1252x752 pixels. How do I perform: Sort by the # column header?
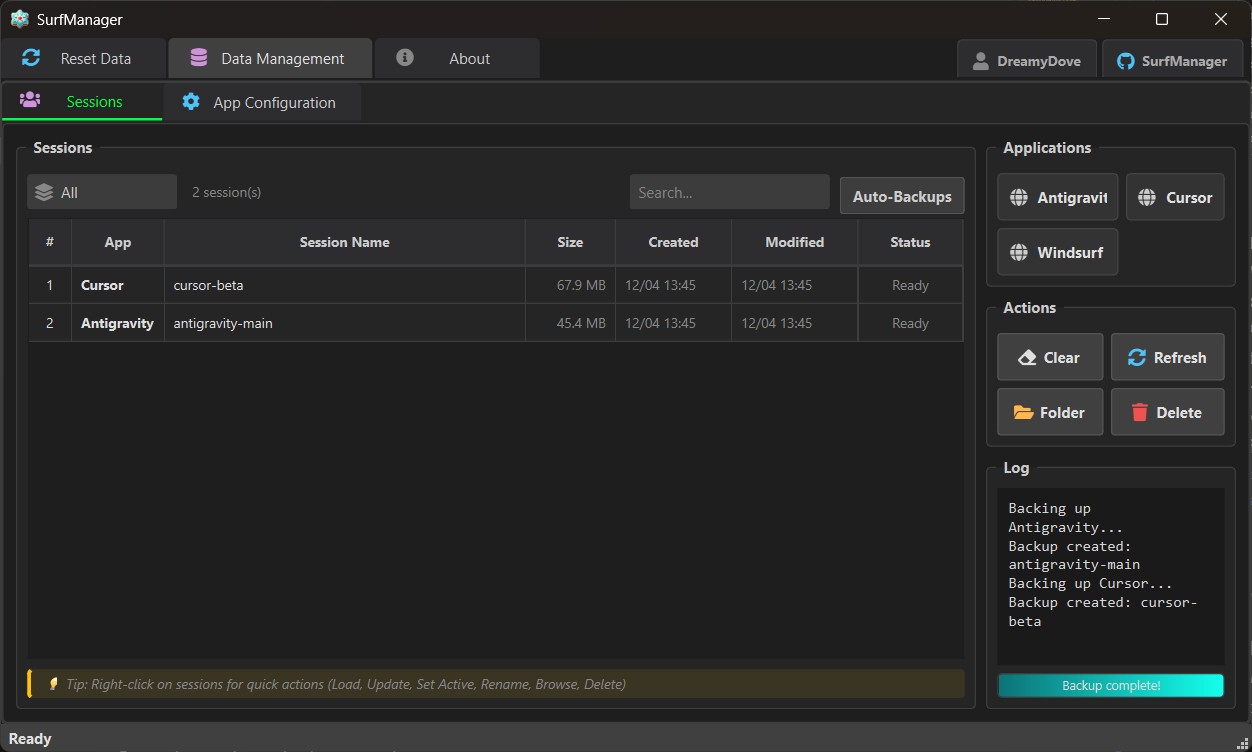tap(50, 242)
